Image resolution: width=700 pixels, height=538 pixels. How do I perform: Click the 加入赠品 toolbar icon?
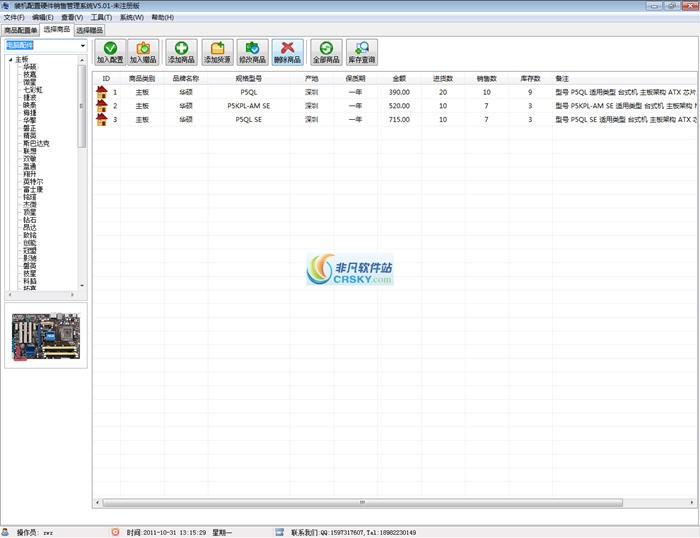pyautogui.click(x=143, y=48)
